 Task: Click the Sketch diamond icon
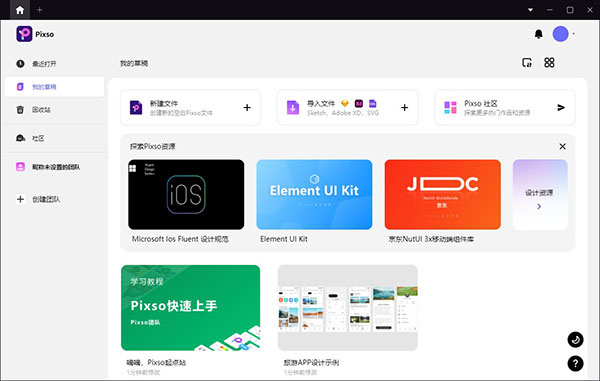coord(345,103)
